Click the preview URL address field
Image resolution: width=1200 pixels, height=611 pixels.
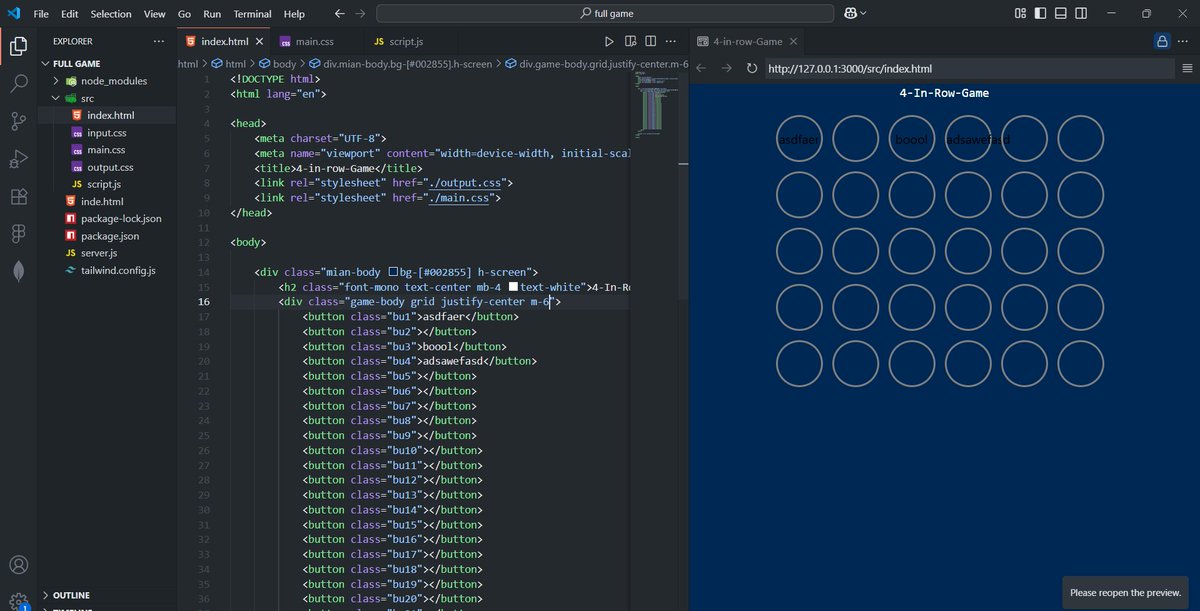968,68
